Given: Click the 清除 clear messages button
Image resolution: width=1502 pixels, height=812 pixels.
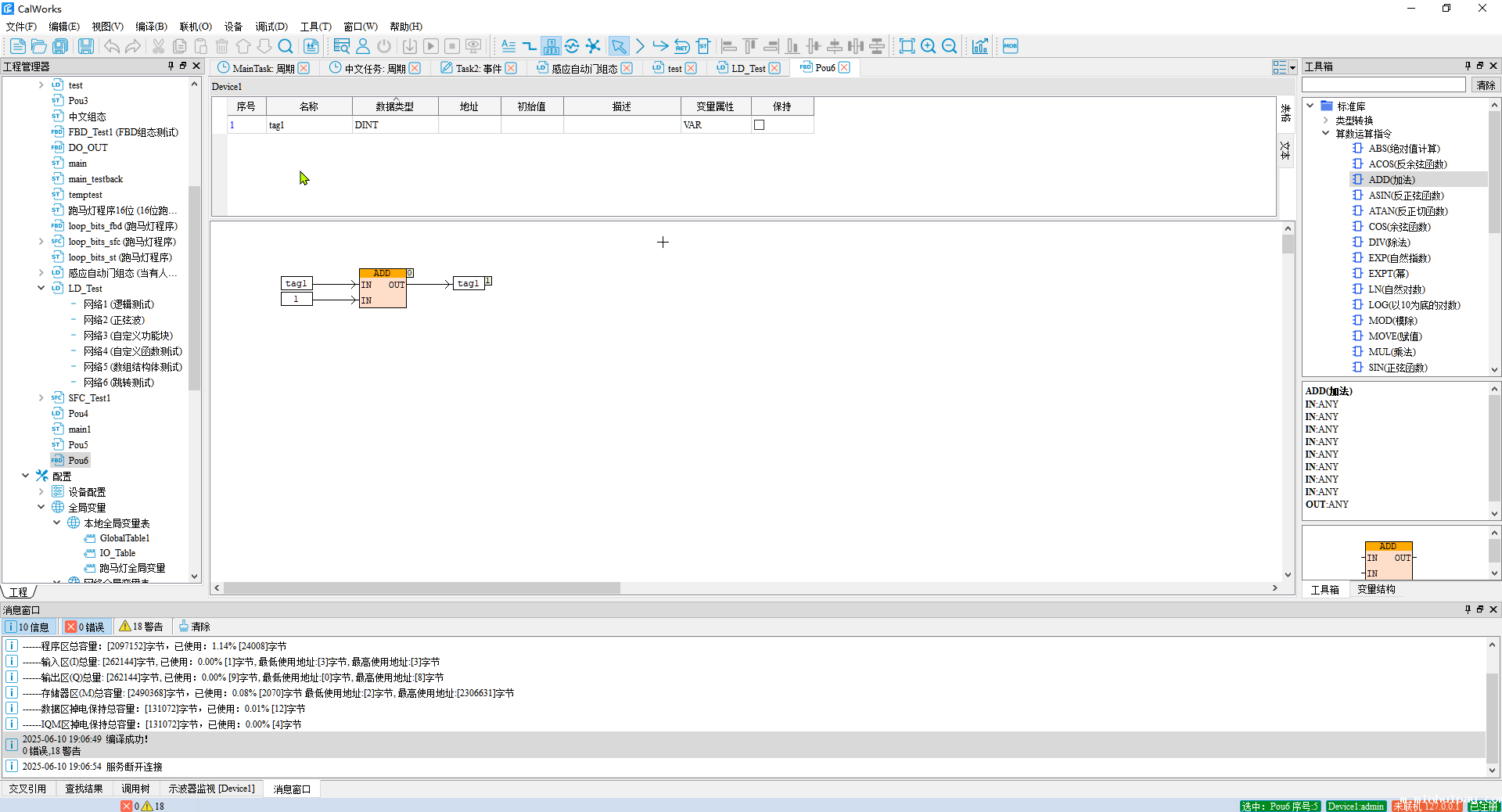Looking at the screenshot, I should click(x=194, y=627).
